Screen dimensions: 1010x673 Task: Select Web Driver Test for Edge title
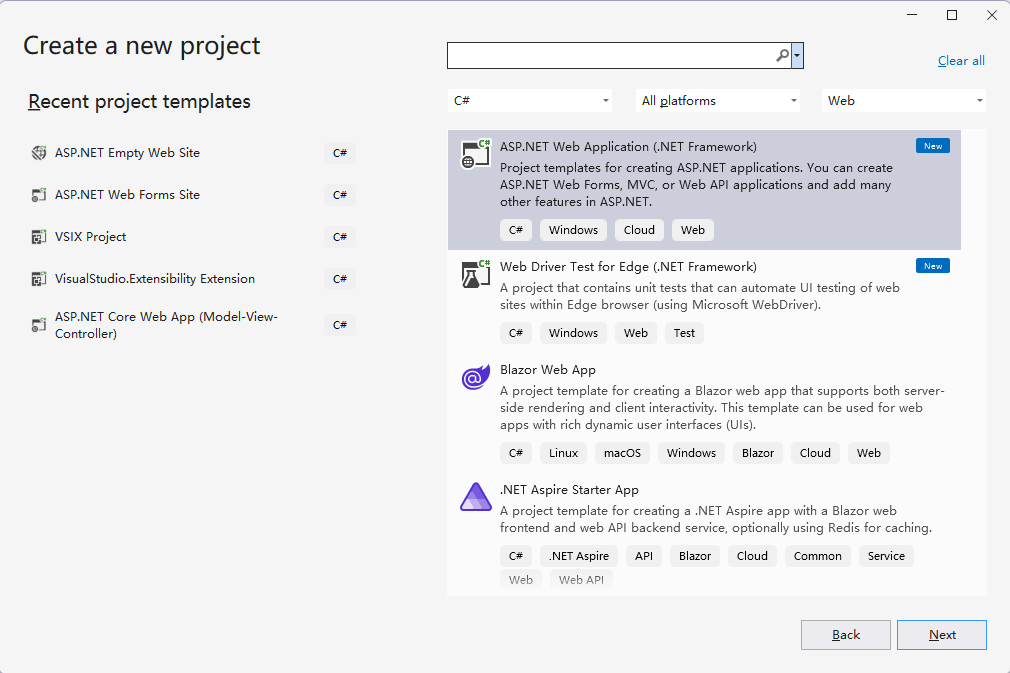628,267
